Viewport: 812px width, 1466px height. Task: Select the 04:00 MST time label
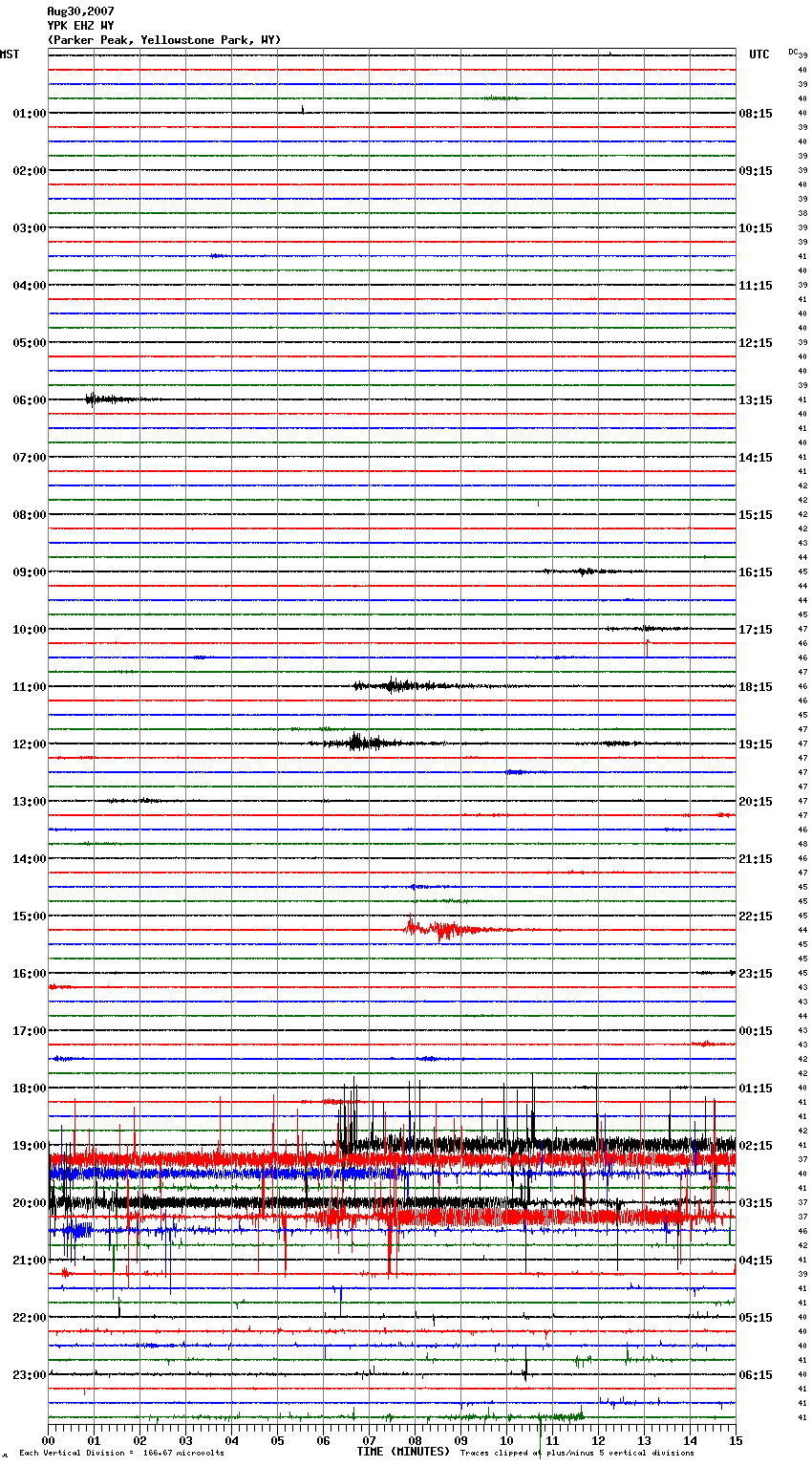(29, 286)
